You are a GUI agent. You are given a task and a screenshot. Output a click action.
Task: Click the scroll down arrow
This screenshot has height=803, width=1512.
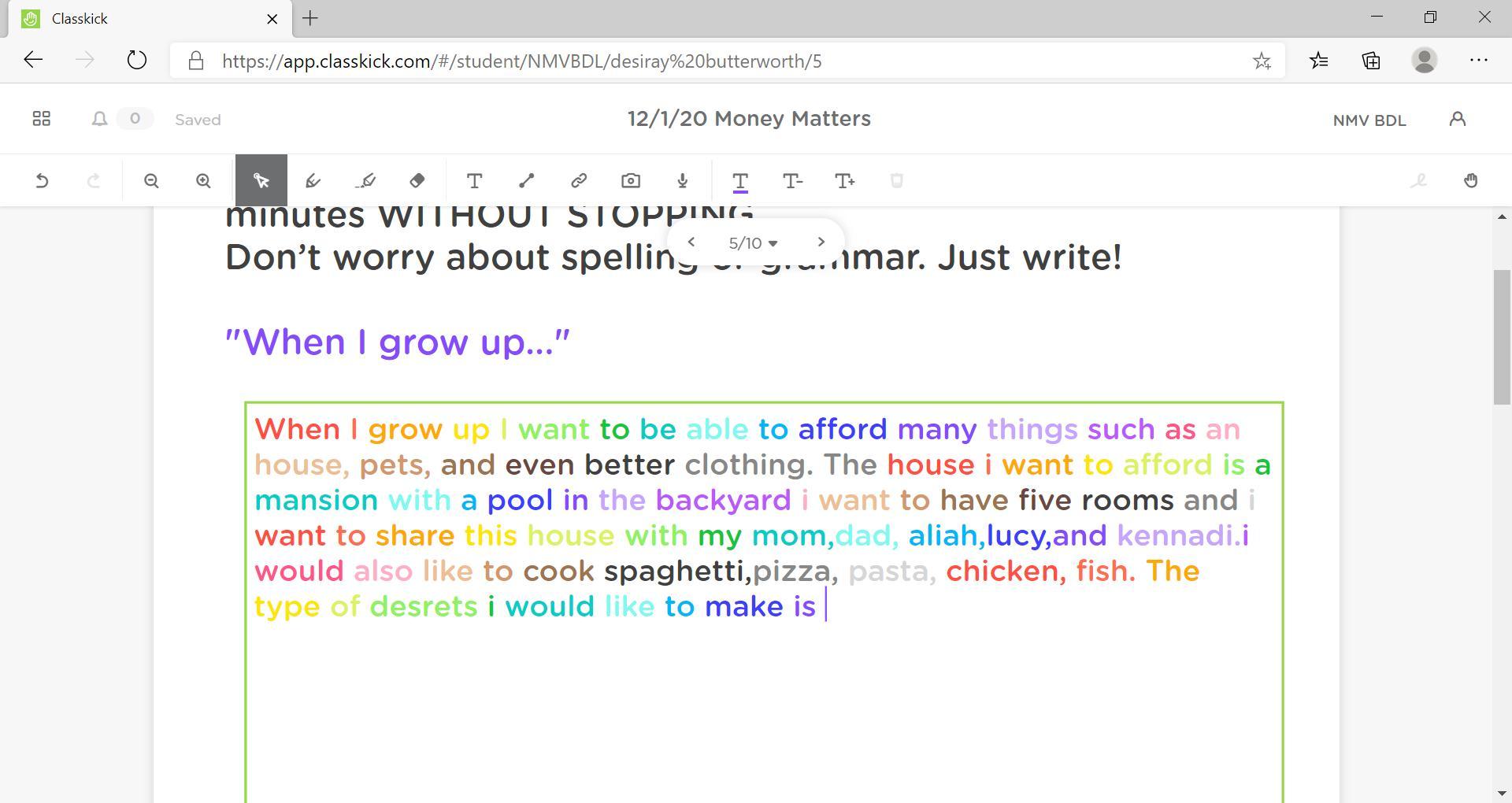click(x=1503, y=794)
